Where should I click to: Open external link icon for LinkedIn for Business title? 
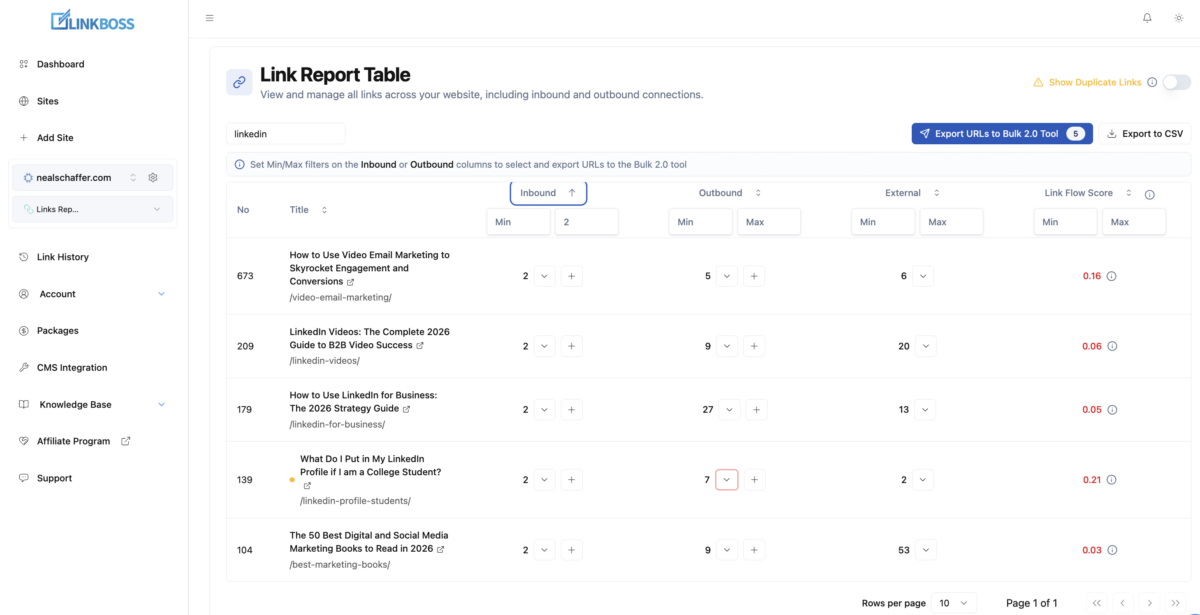tap(407, 408)
